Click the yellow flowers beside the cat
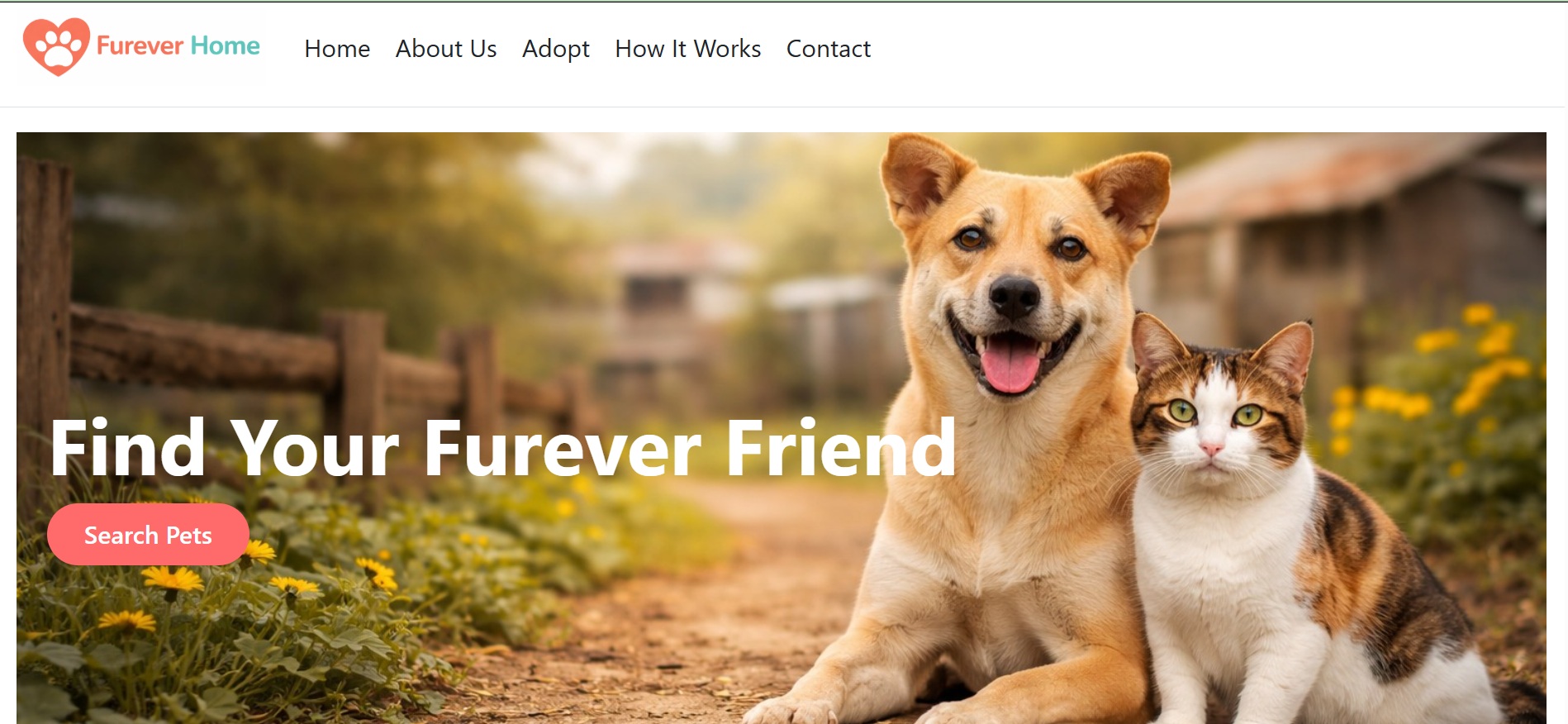 (1446, 372)
